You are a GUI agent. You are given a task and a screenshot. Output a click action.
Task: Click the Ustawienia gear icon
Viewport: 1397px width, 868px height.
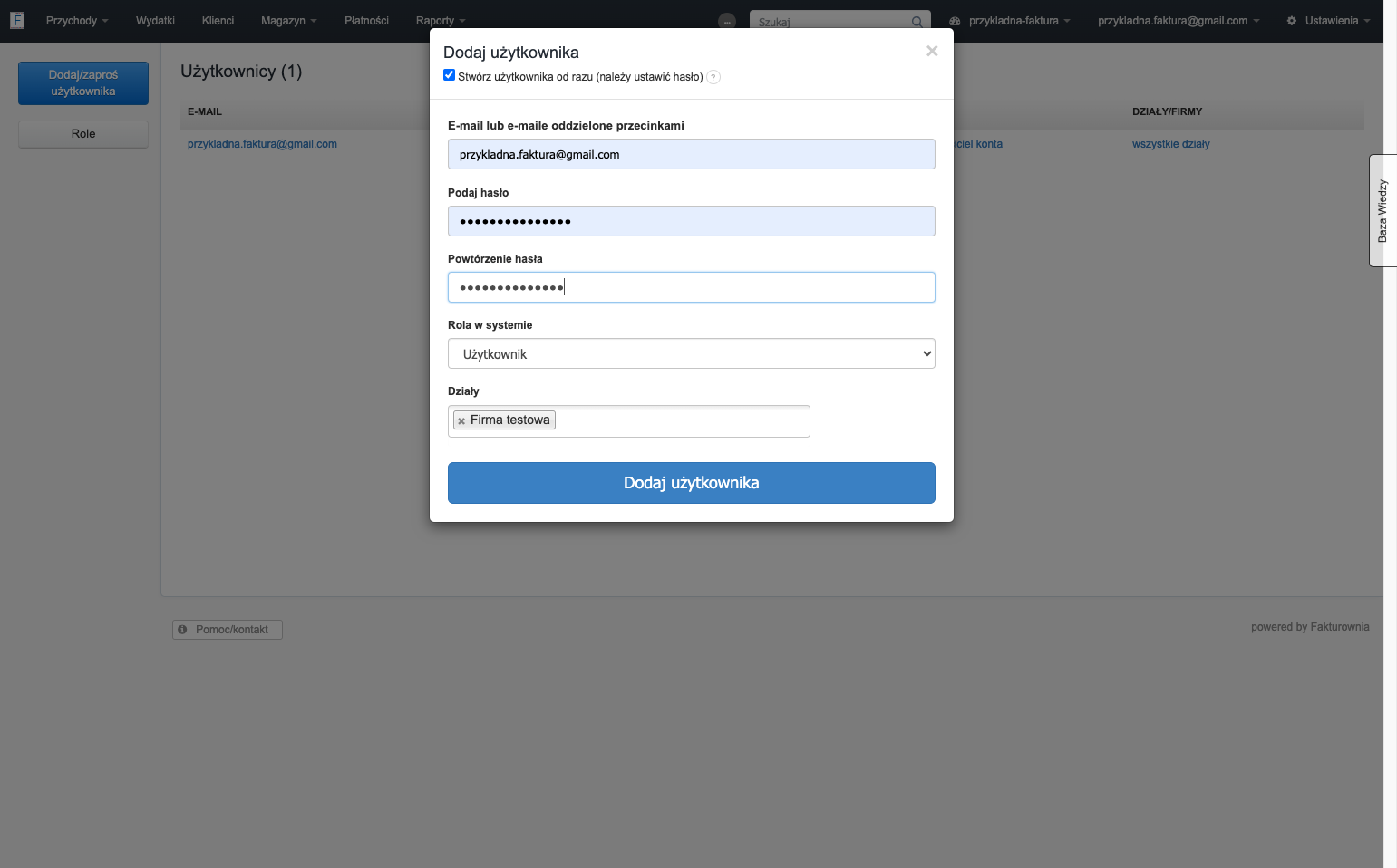[1292, 21]
